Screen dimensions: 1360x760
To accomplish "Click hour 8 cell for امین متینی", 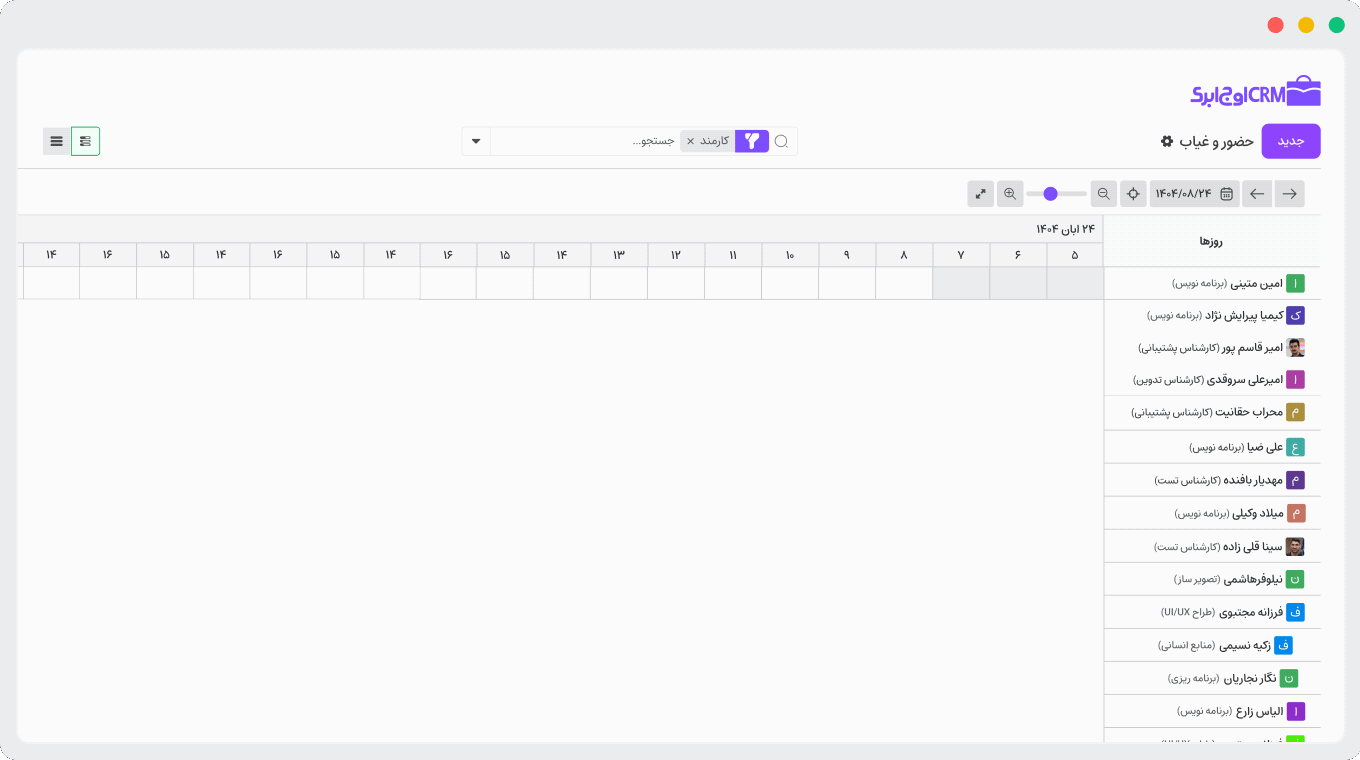I will pos(904,283).
